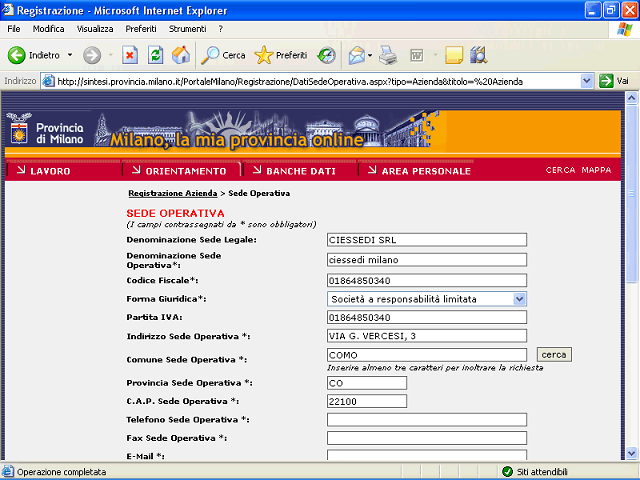Viewport: 640px width, 480px height.
Task: Click the Indietro back arrow icon
Action: [16, 55]
